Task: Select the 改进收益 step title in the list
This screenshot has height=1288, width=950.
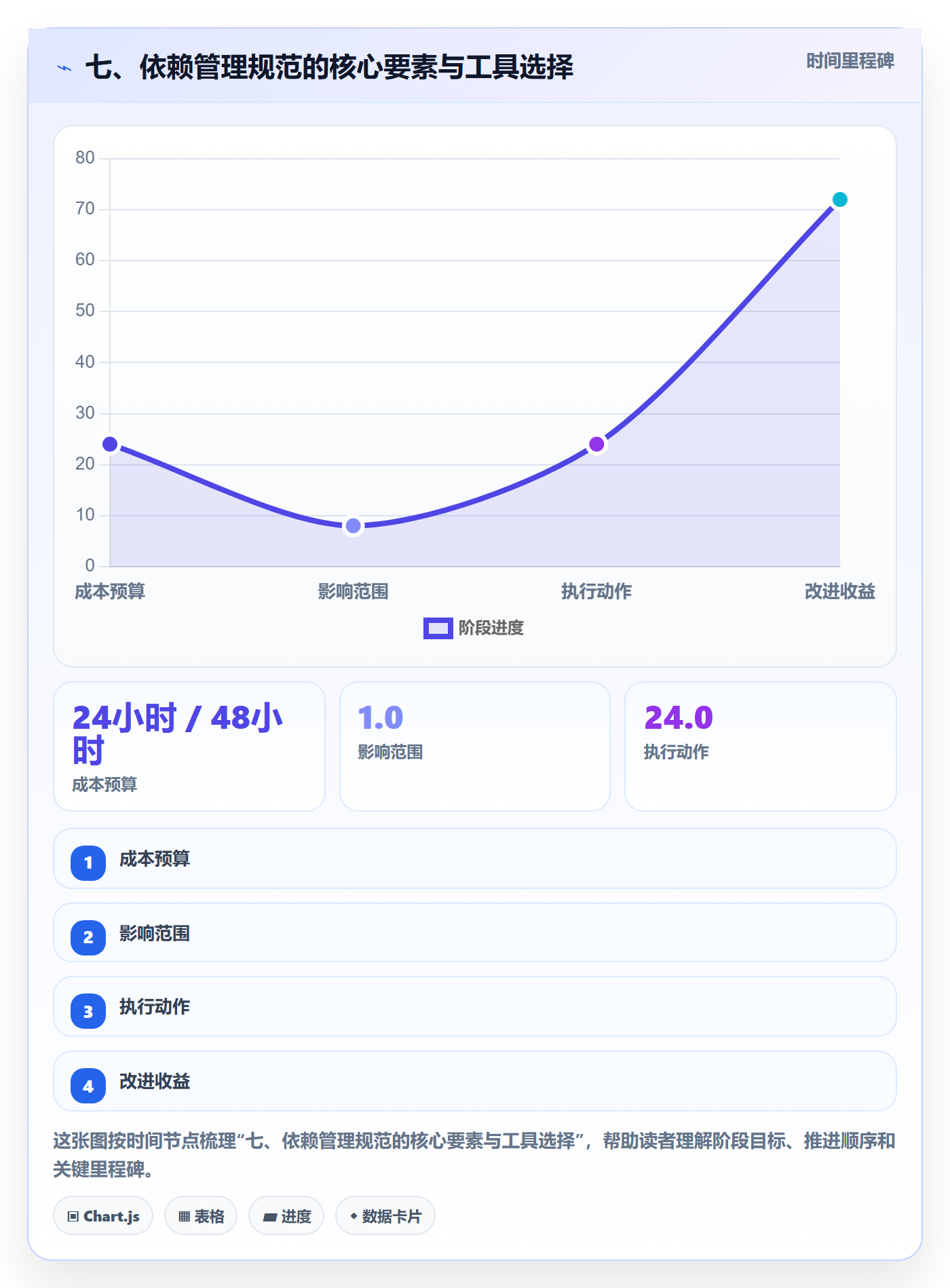Action: click(155, 1082)
